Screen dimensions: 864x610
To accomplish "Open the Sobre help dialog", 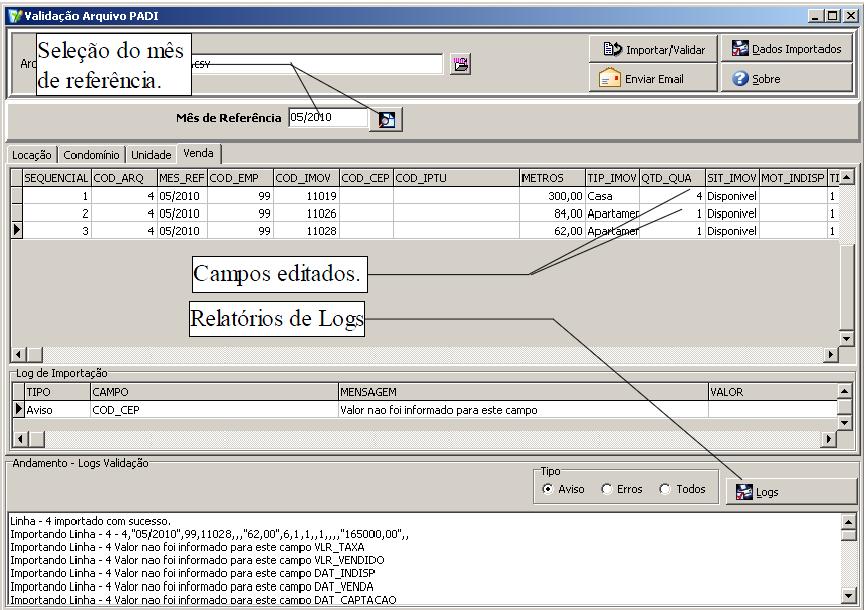I will point(786,79).
